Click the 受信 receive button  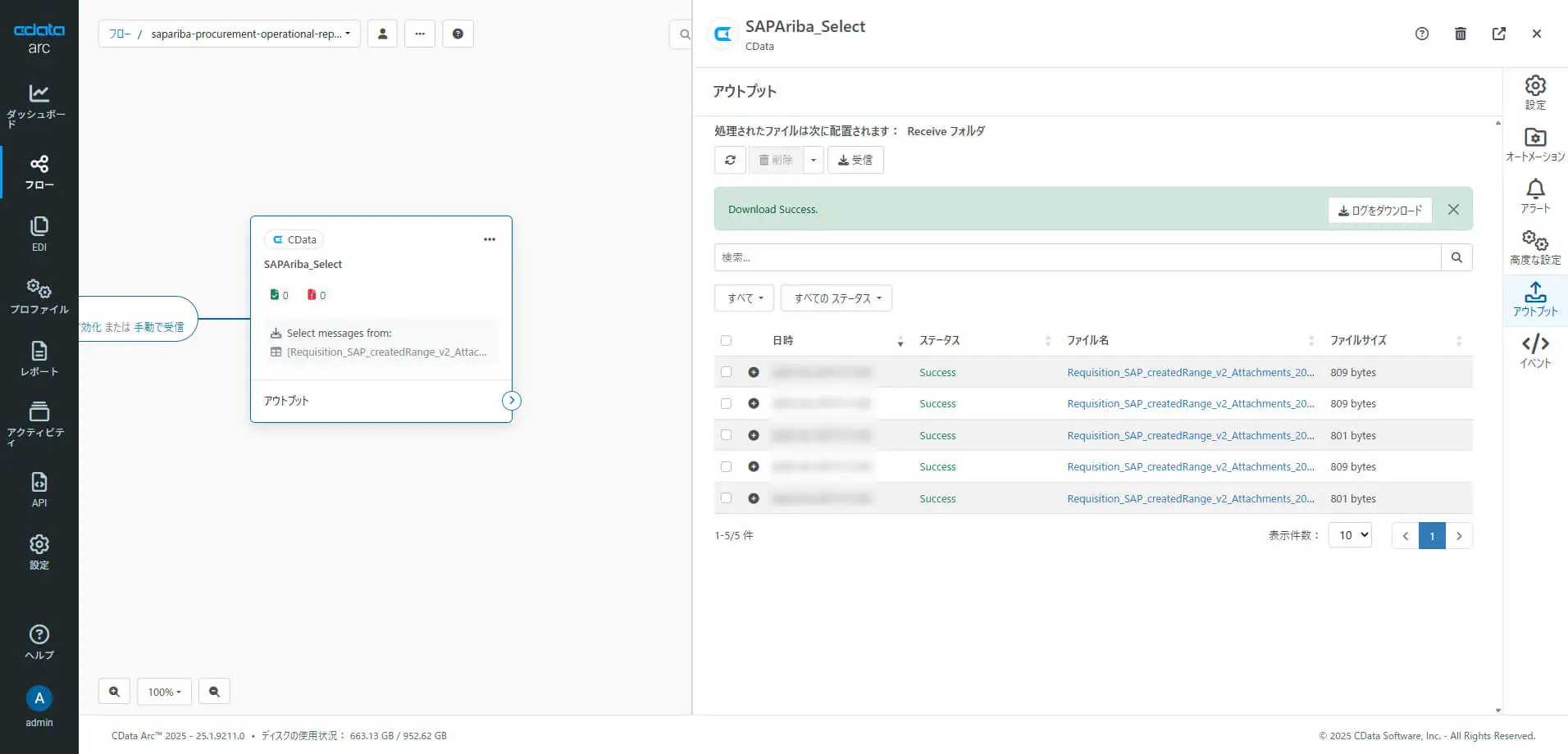tap(855, 160)
